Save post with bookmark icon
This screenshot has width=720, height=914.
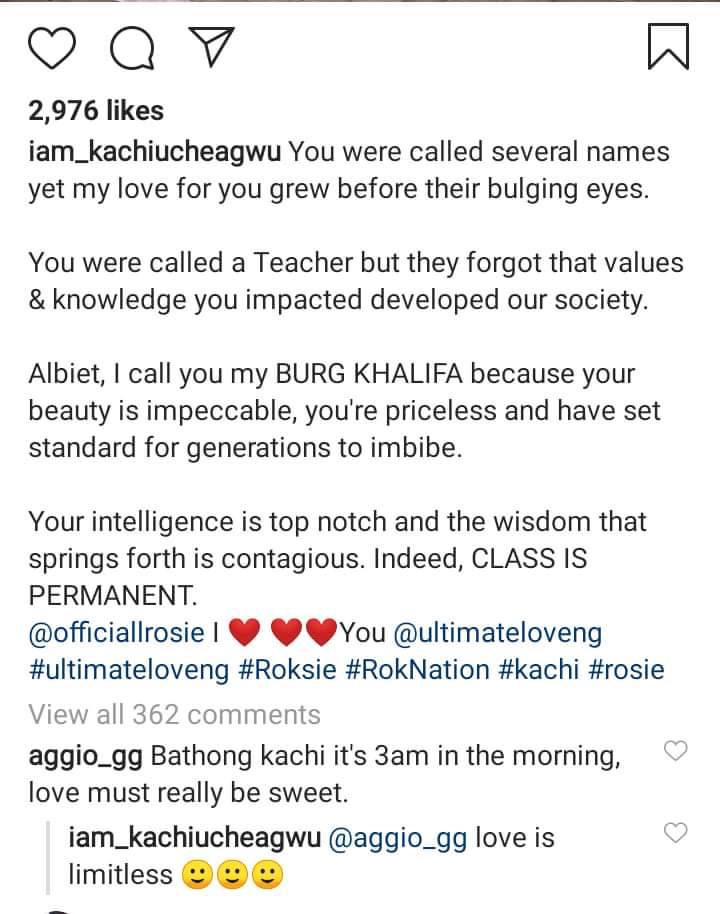pos(668,47)
